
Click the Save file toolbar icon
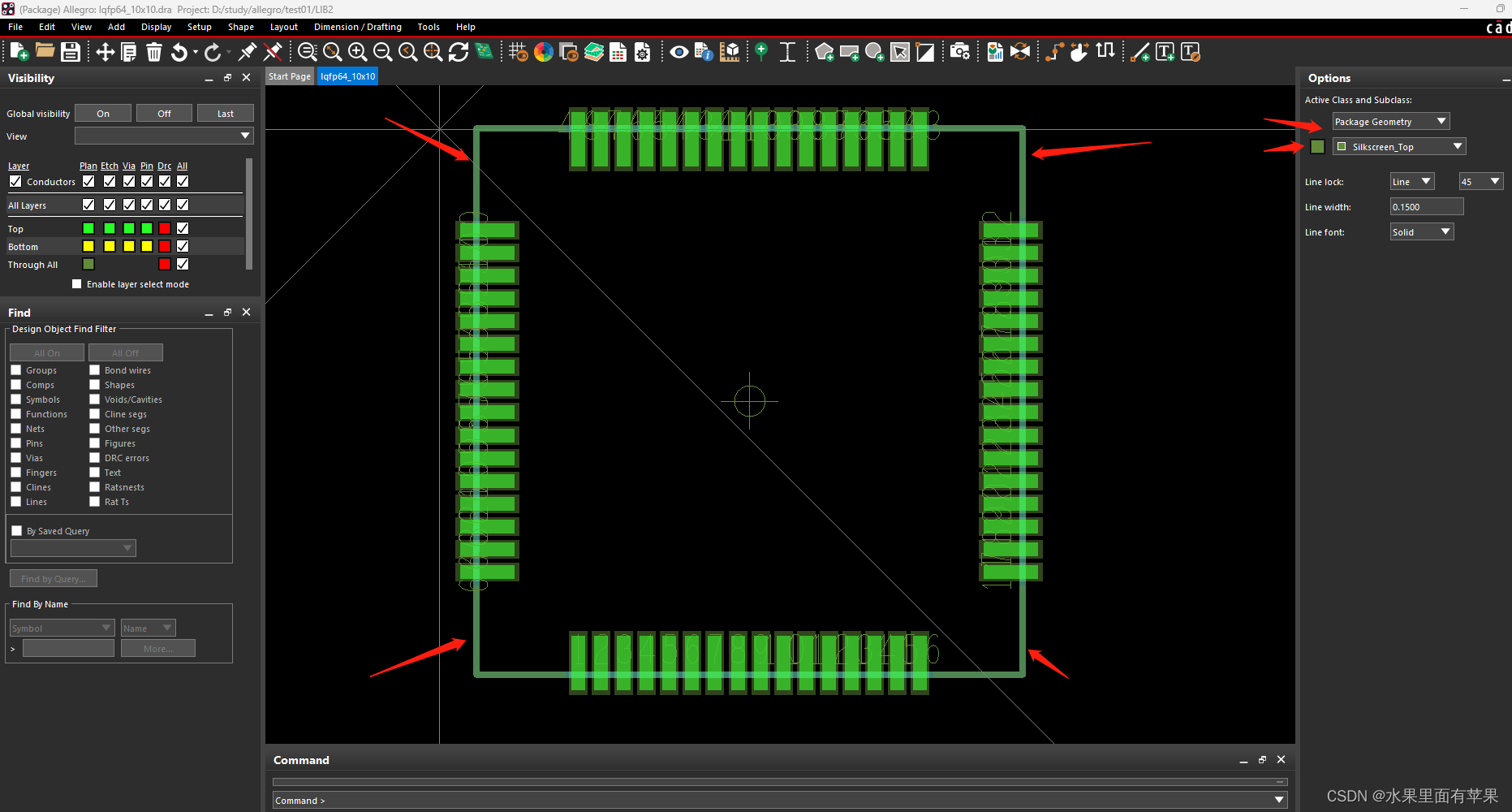(71, 52)
